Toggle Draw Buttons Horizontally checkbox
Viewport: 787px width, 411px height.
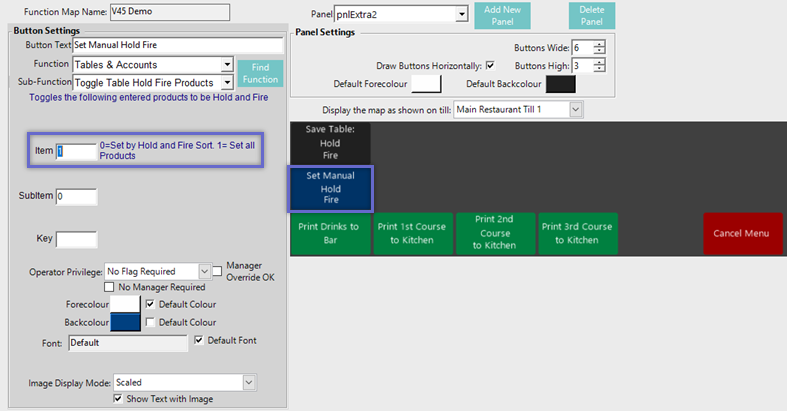(x=490, y=65)
